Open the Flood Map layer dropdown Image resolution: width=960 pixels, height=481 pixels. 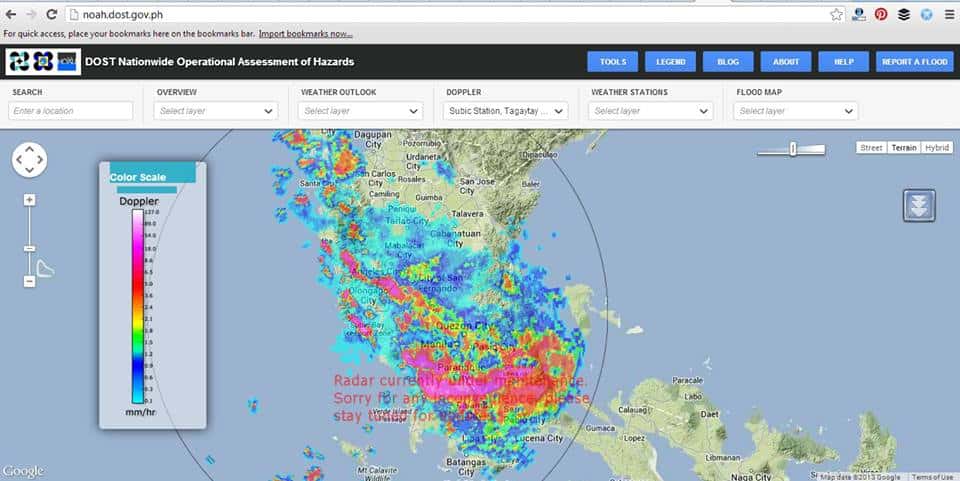796,111
